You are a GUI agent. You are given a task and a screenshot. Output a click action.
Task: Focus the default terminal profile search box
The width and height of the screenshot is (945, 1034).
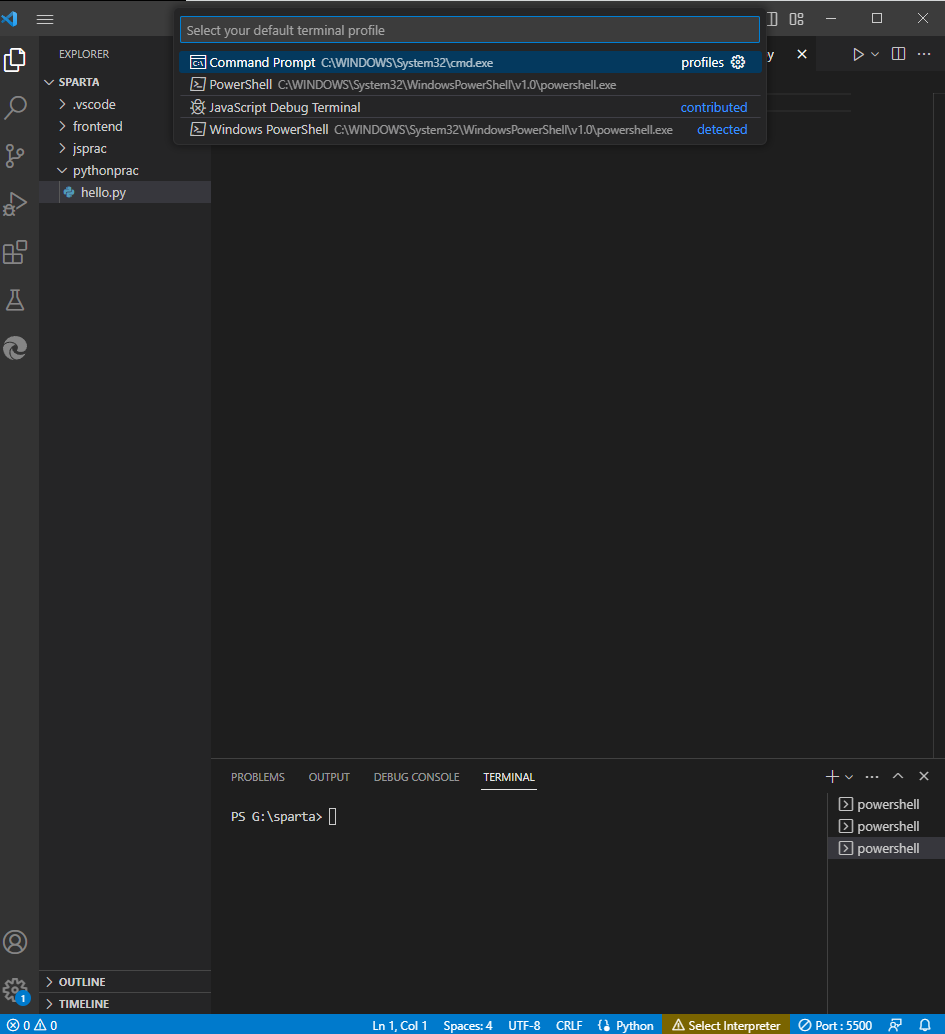470,30
